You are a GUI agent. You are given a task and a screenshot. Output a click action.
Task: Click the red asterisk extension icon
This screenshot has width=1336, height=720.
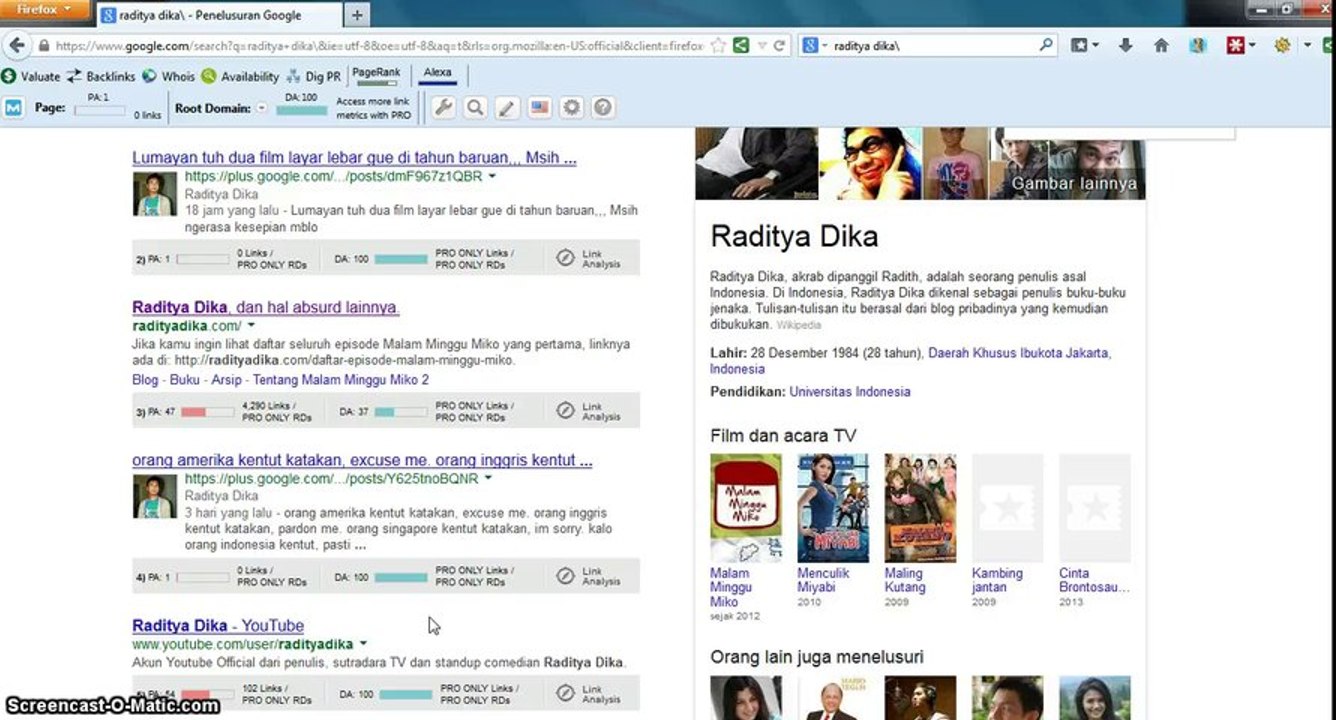pos(1237,46)
